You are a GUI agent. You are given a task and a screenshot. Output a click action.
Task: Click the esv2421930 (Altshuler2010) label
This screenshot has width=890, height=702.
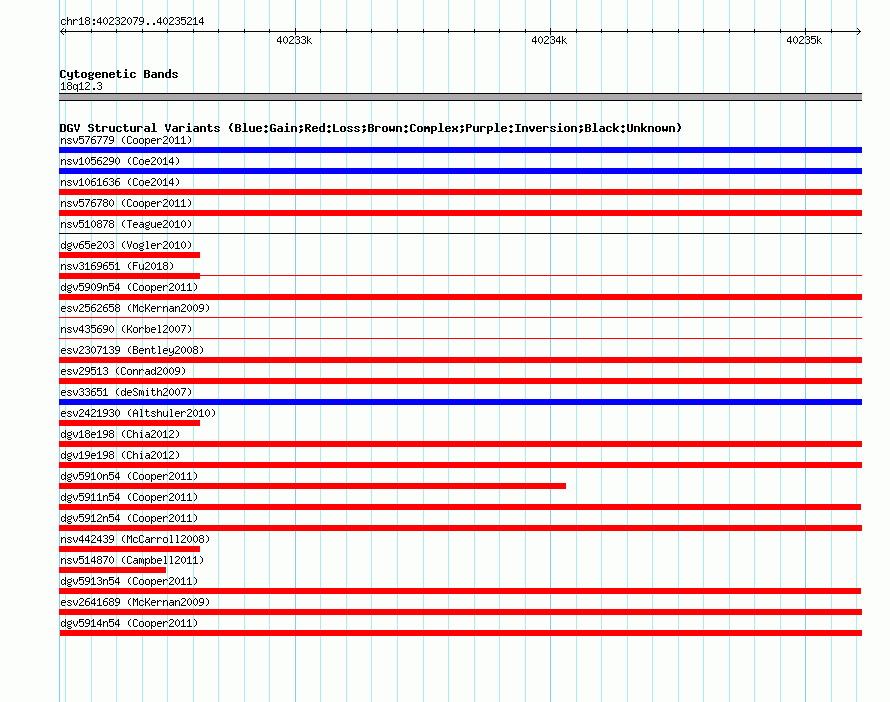(138, 413)
